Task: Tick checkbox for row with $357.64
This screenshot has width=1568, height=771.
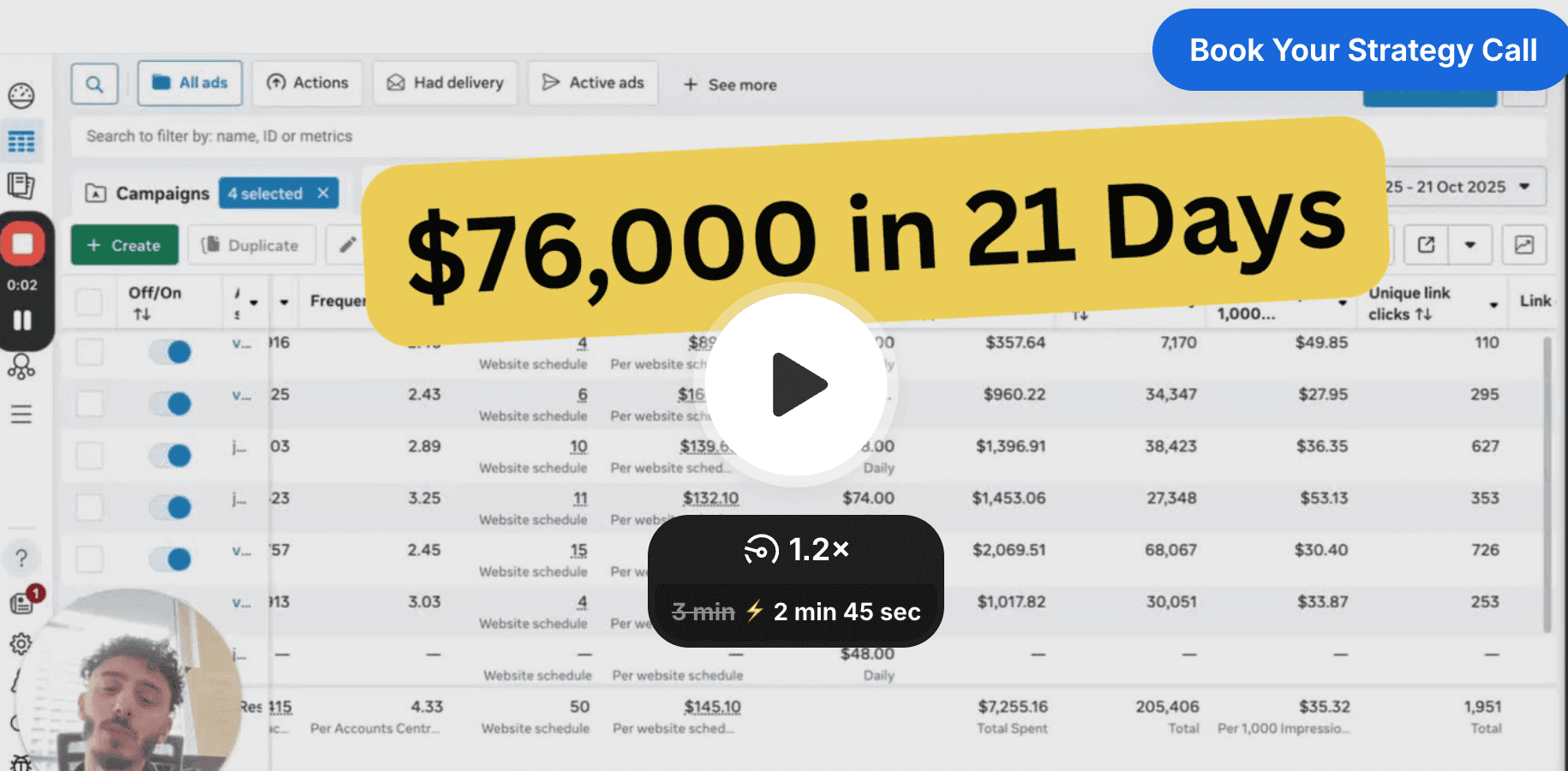Action: pyautogui.click(x=89, y=352)
